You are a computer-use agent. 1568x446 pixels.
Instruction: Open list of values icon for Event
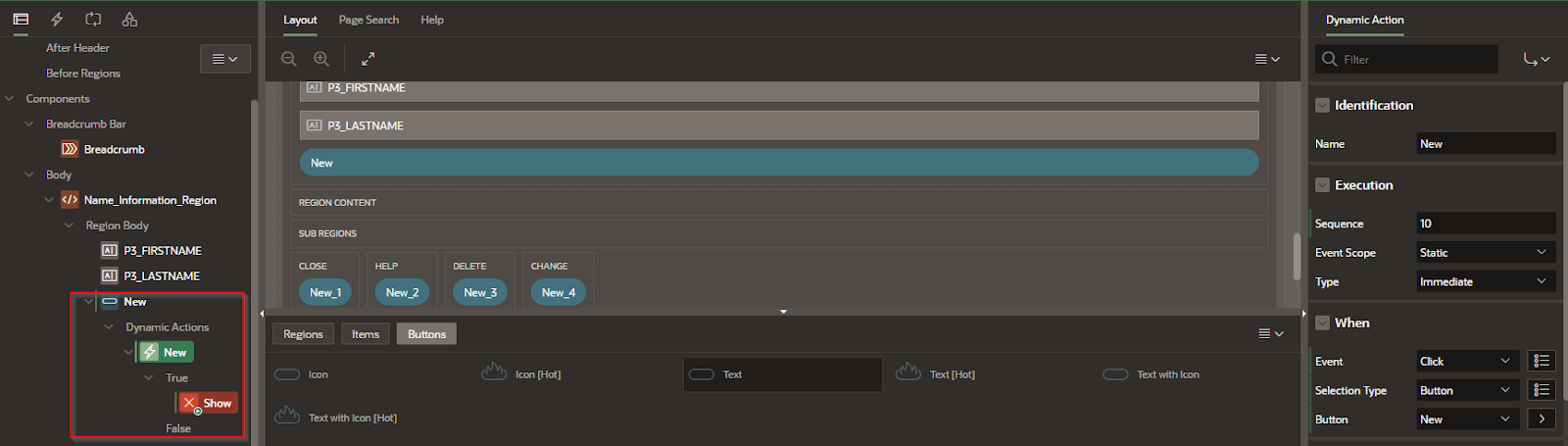coord(1542,362)
